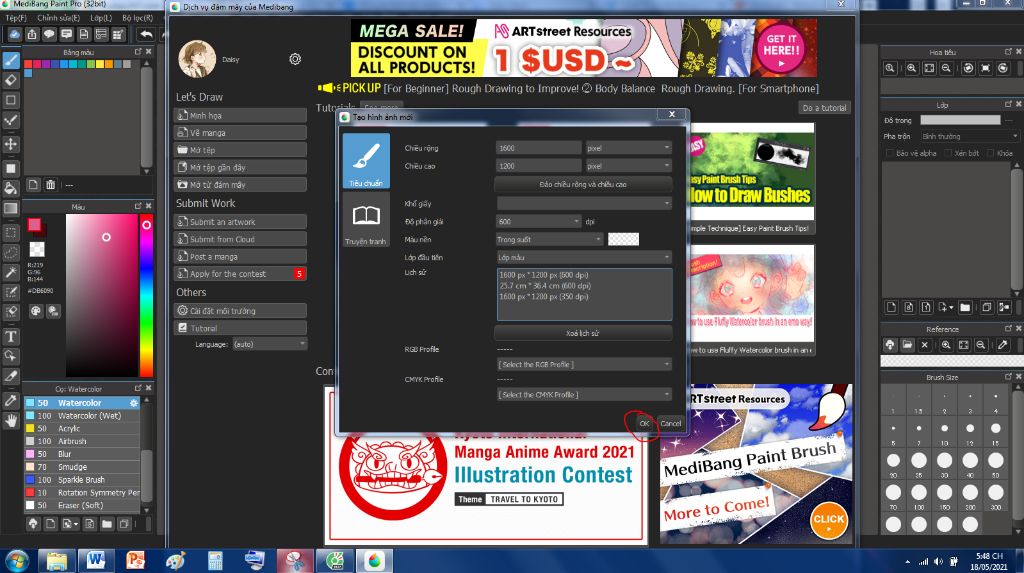Select the Acrylic brush in the list
The image size is (1024, 573).
82,429
